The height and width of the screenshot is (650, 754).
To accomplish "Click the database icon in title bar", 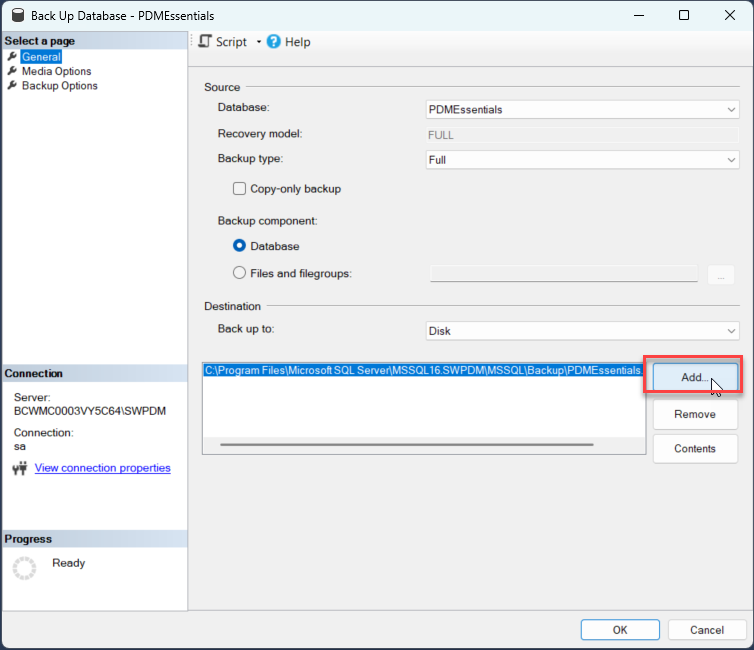I will pos(18,15).
